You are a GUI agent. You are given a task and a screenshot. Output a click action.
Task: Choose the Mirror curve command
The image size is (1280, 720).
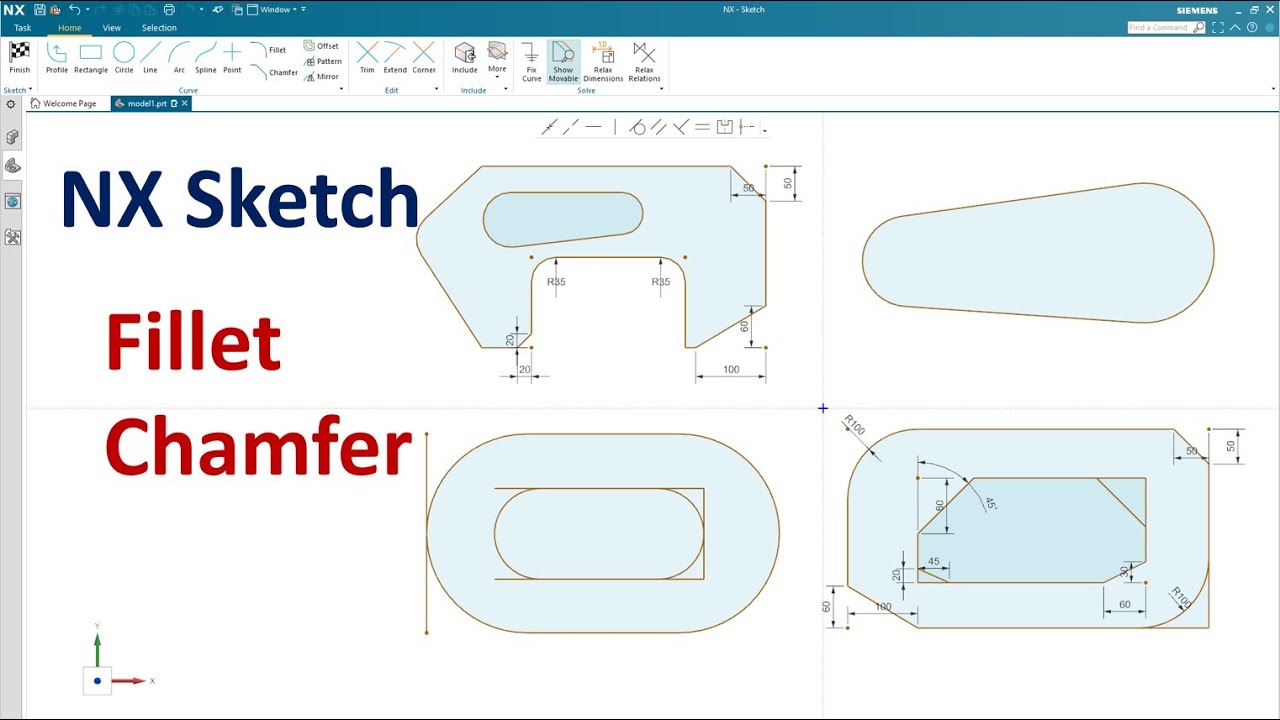point(322,76)
